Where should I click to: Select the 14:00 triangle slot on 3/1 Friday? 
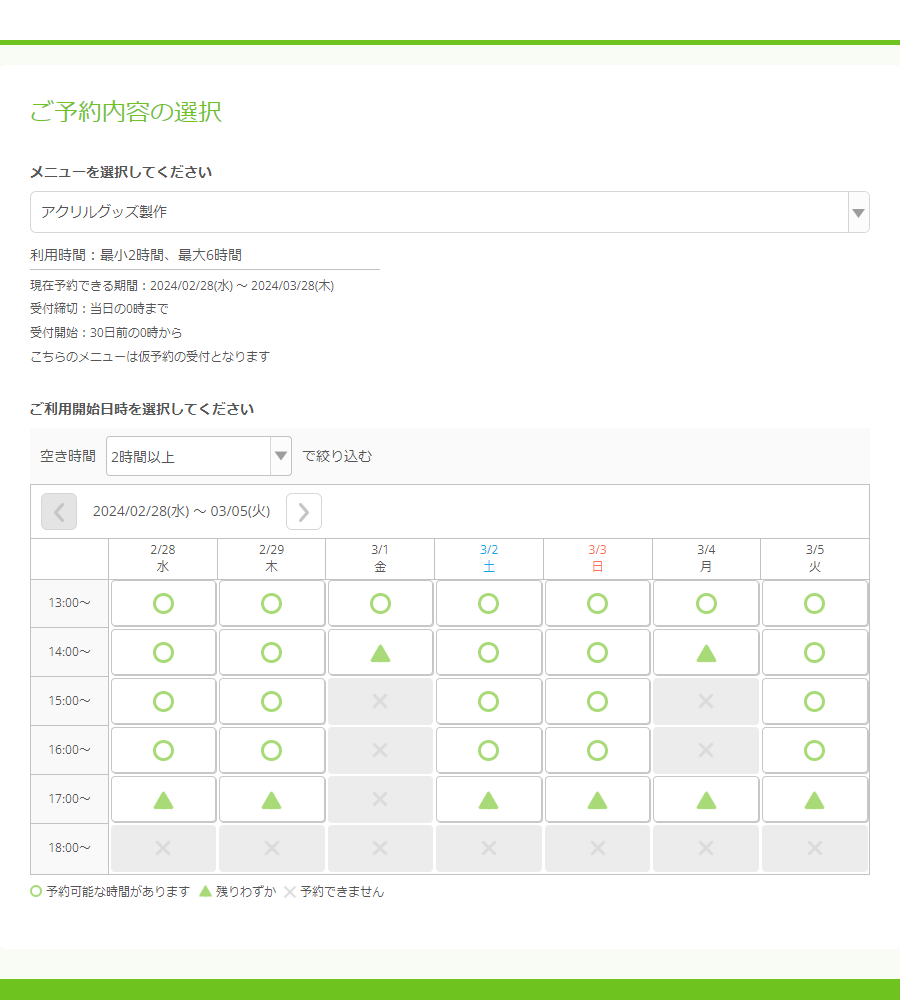380,653
